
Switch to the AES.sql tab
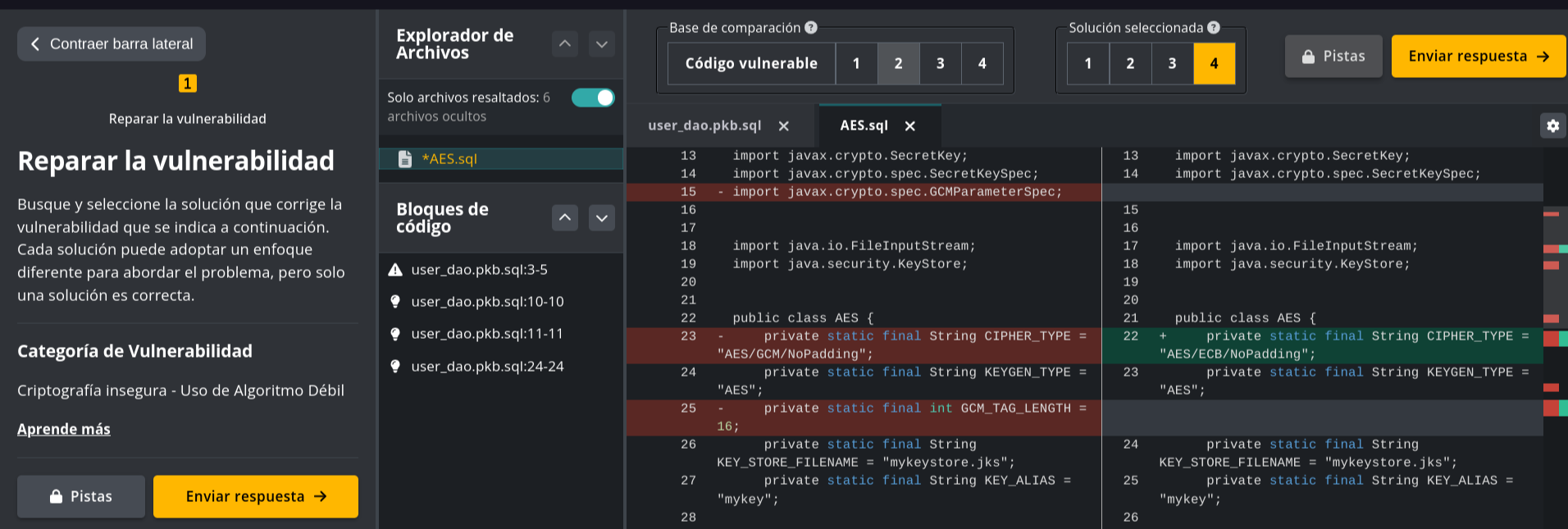pyautogui.click(x=864, y=125)
